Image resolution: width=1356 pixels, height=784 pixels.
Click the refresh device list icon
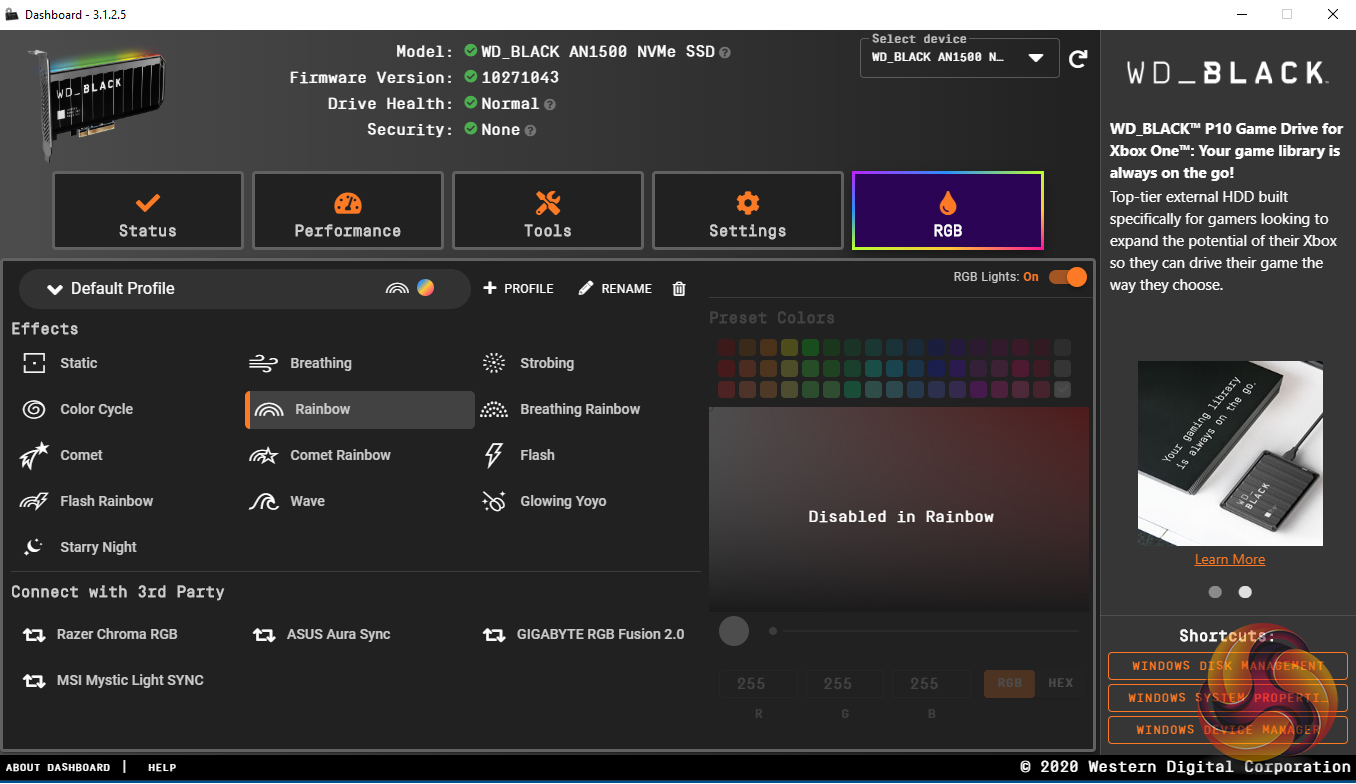(x=1078, y=59)
